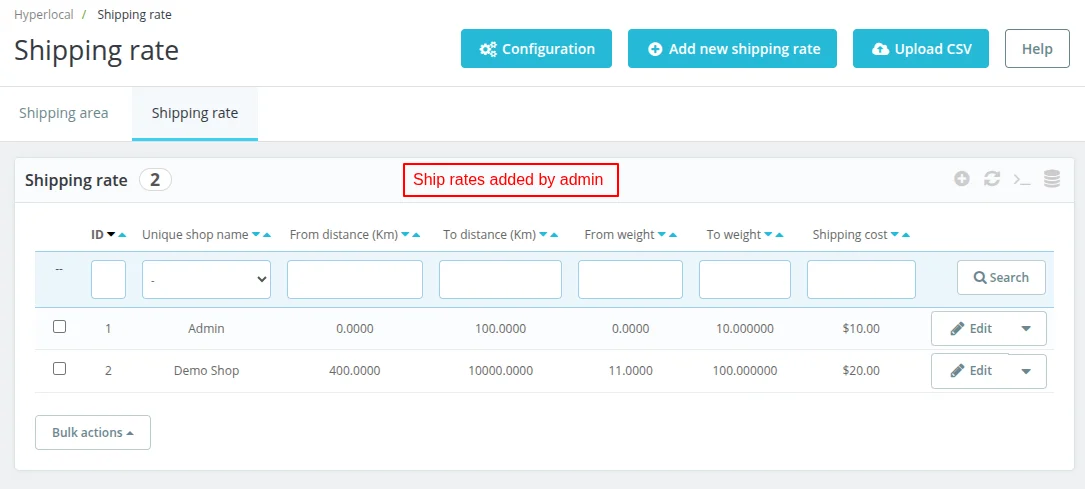Click Unique shop name column header
The image size is (1085, 489).
(x=195, y=235)
